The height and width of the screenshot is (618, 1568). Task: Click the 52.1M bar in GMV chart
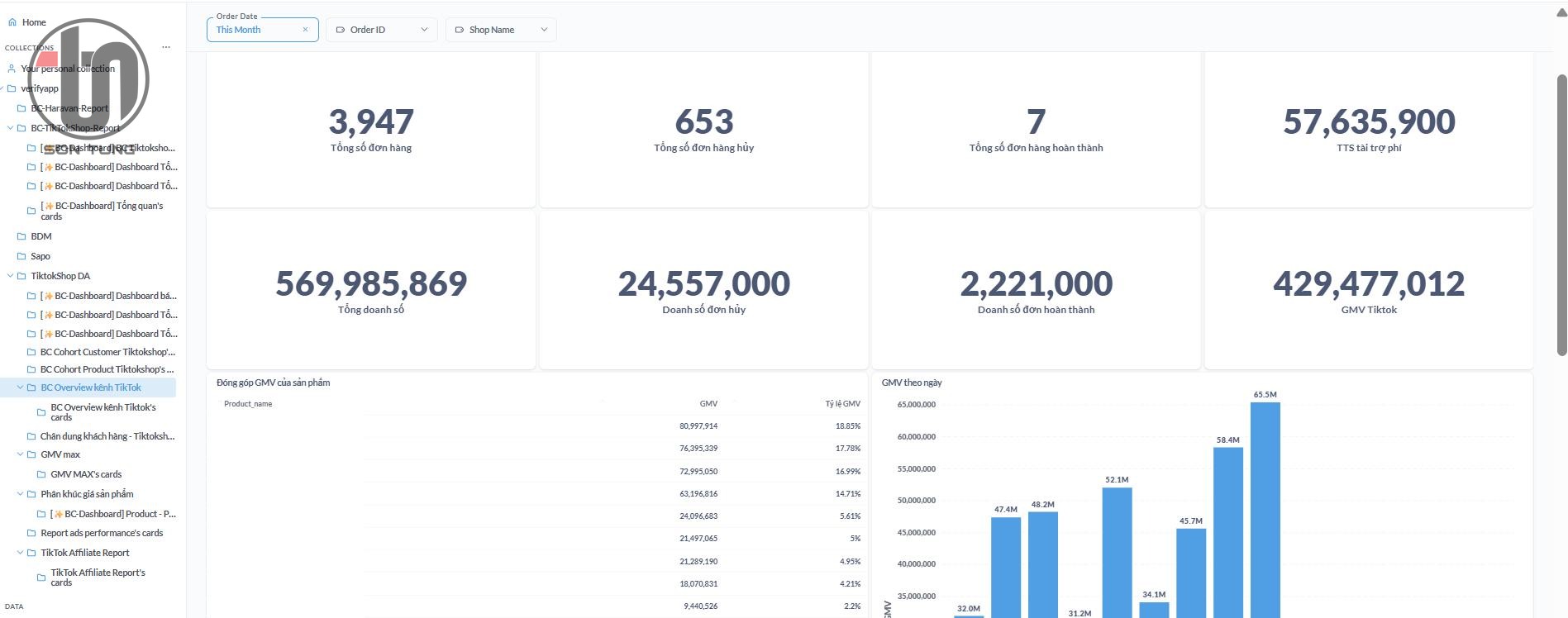[1117, 553]
